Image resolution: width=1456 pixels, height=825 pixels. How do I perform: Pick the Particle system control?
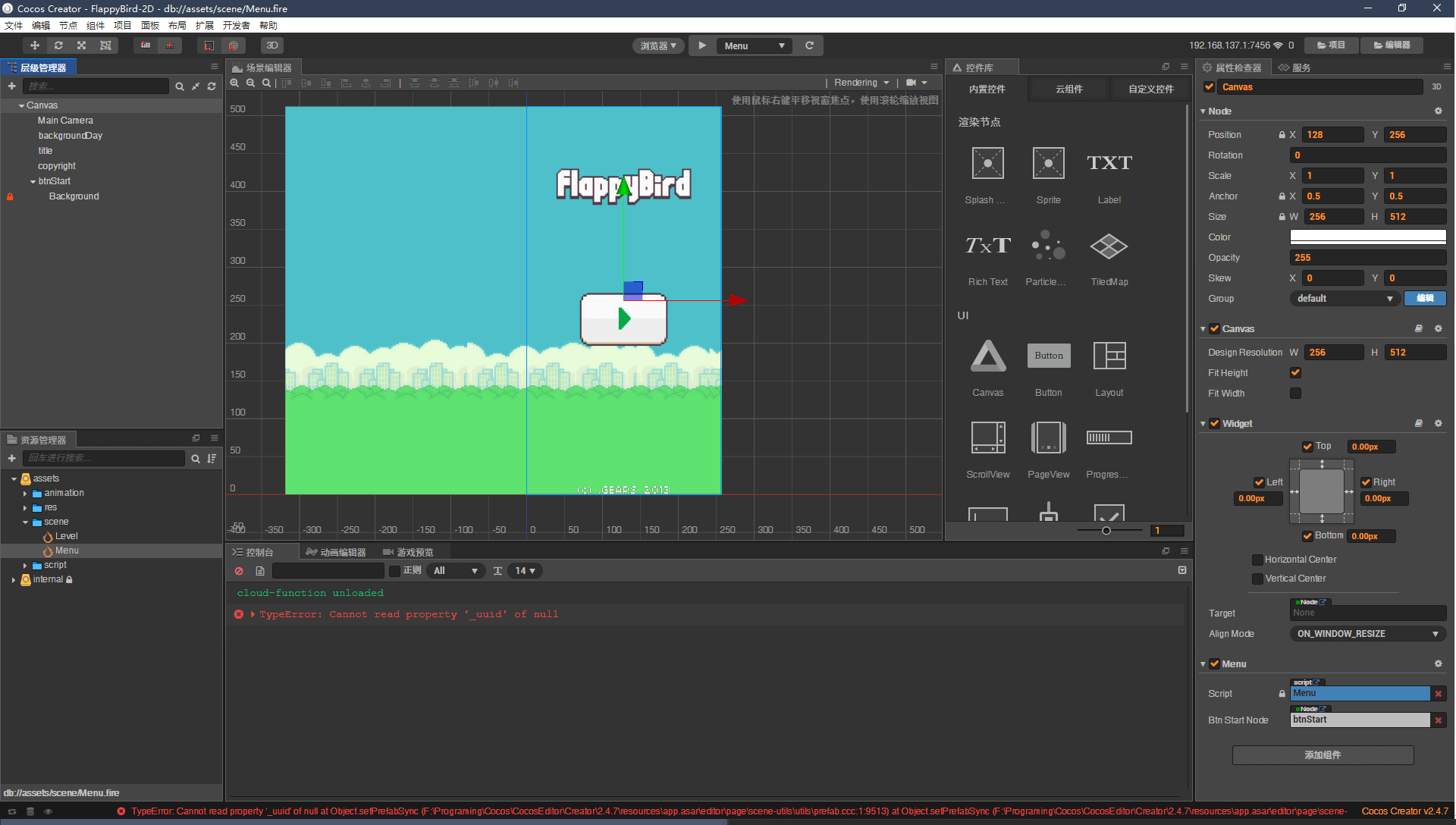pyautogui.click(x=1048, y=258)
